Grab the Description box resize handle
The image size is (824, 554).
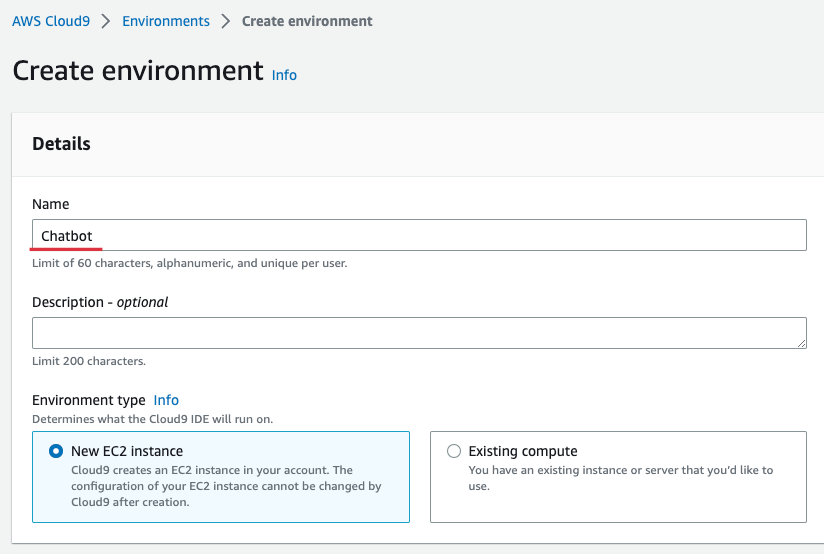pyautogui.click(x=801, y=343)
